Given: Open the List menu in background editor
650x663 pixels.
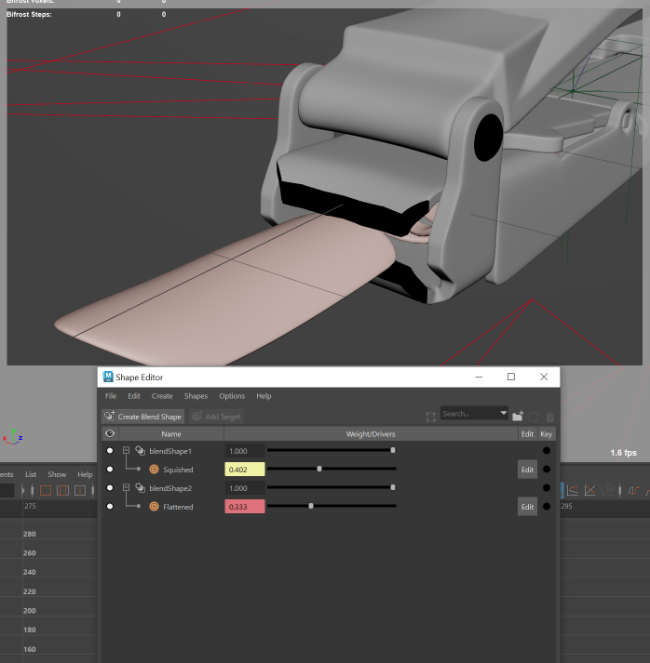Looking at the screenshot, I should tap(30, 474).
